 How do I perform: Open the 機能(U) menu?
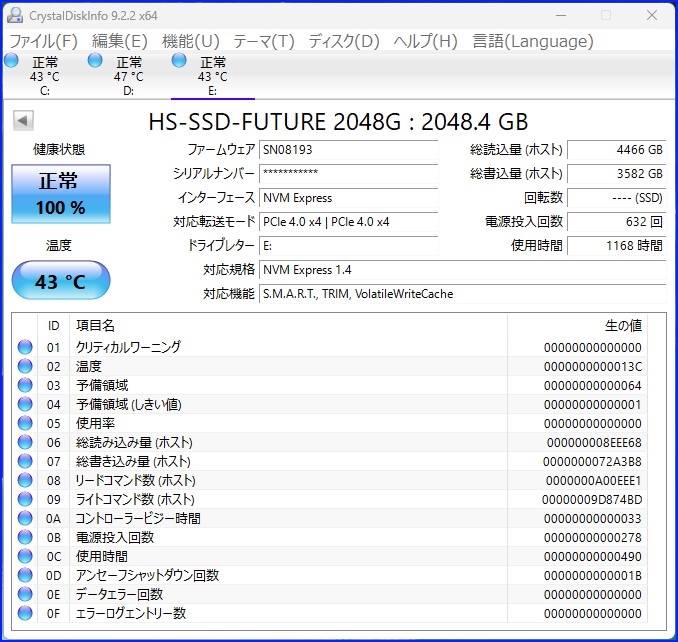coord(190,41)
